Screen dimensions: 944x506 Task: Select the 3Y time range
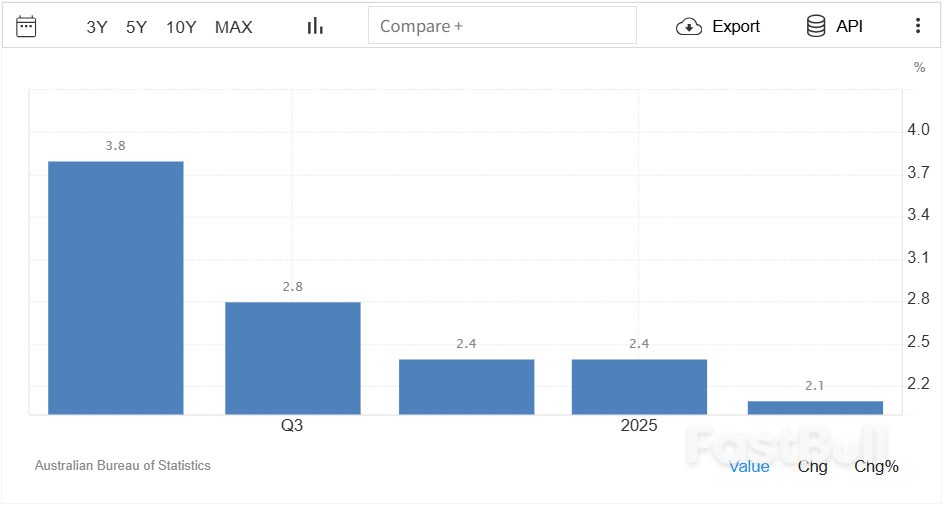coord(97,27)
